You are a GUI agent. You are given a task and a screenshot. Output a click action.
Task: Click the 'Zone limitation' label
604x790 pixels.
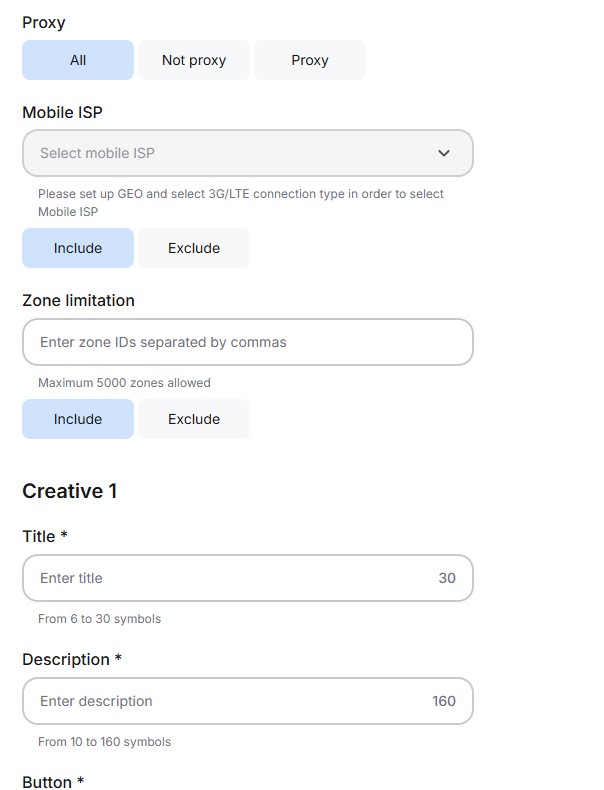78,300
